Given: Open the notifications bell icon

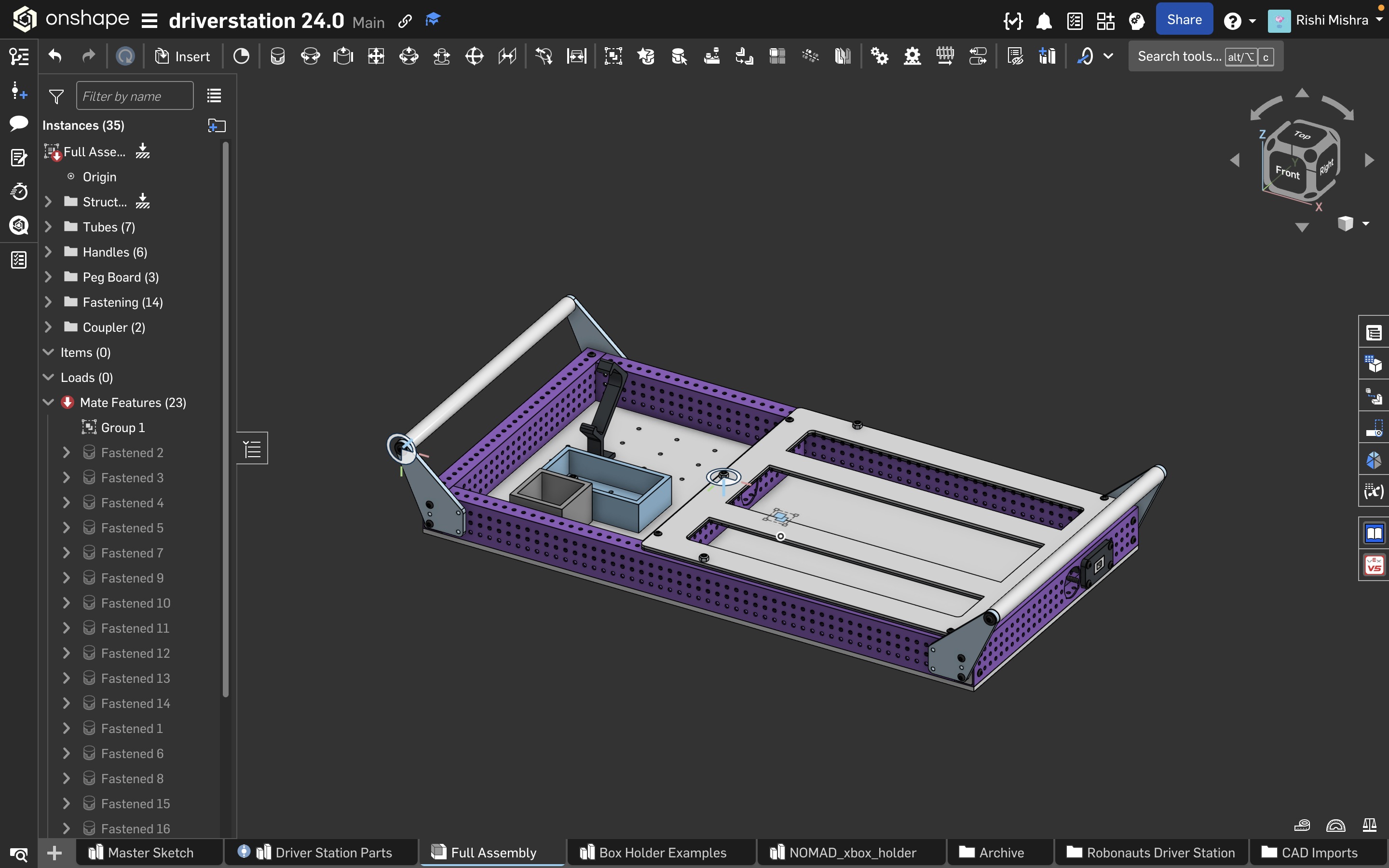Looking at the screenshot, I should [1044, 21].
